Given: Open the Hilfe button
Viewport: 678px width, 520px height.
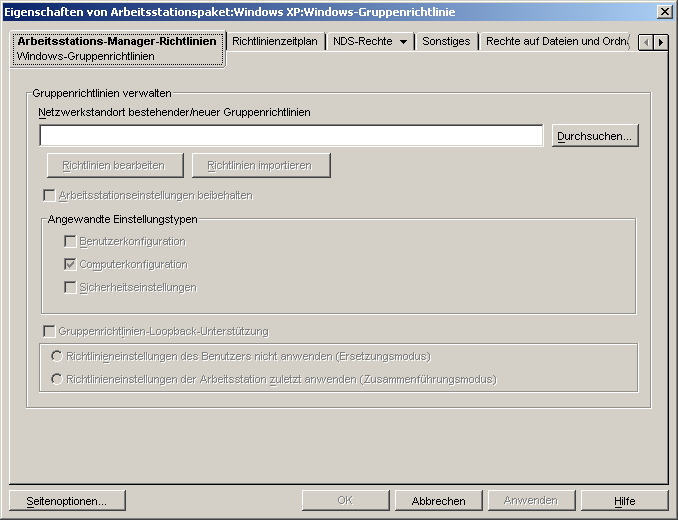Looking at the screenshot, I should (x=625, y=501).
